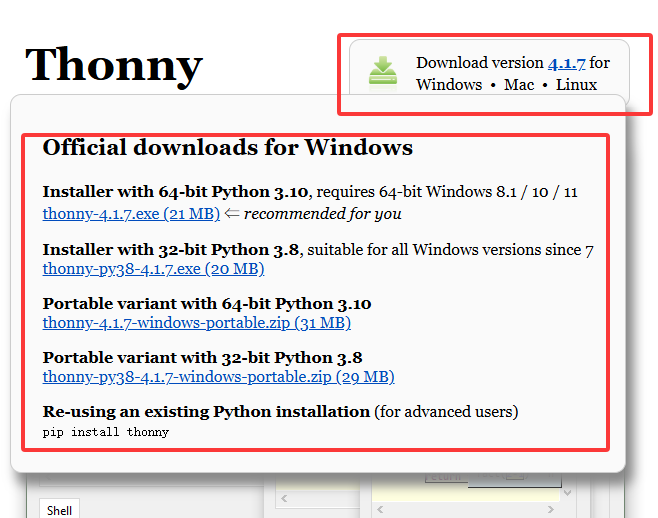The height and width of the screenshot is (518, 658).
Task: Select Mac in the download box
Action: point(519,85)
